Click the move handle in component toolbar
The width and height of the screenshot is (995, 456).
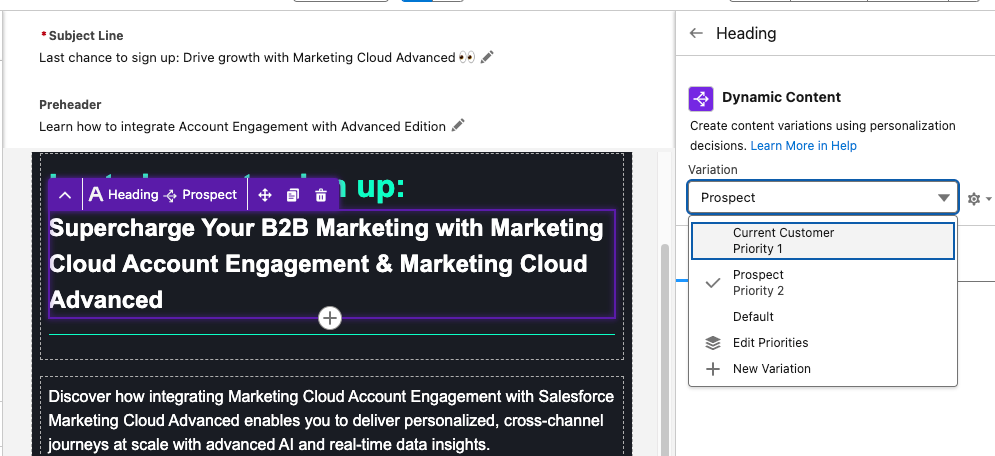265,195
